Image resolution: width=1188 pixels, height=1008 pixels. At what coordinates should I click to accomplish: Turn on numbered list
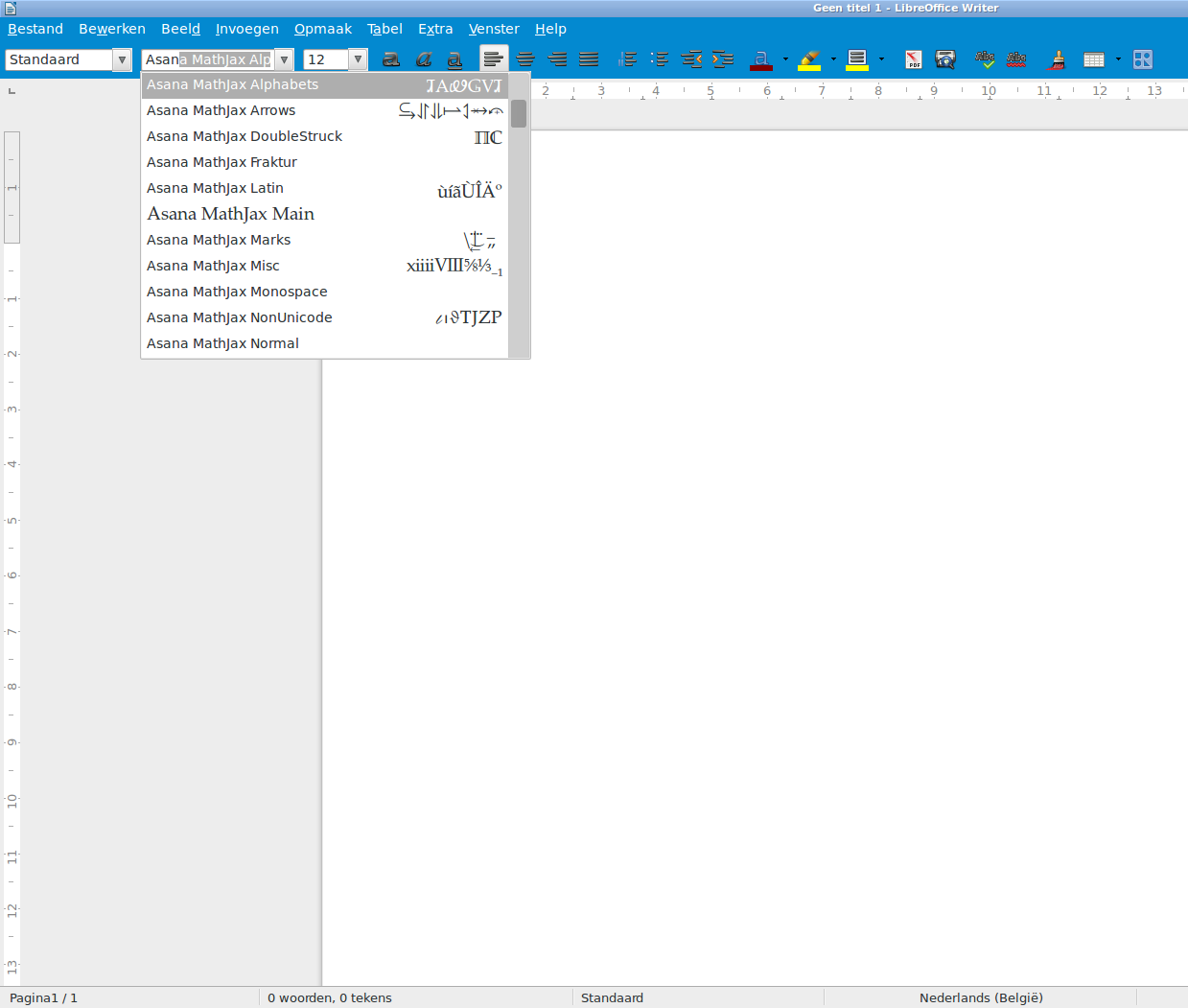[x=628, y=59]
